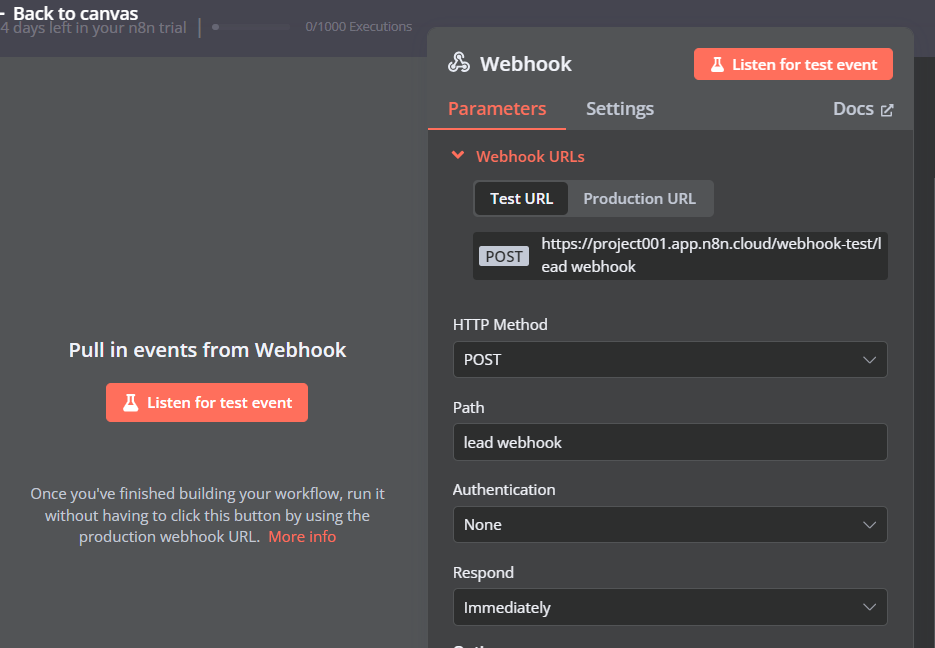The width and height of the screenshot is (935, 648).
Task: Collapse the Webhook URLs section
Action: pos(458,156)
